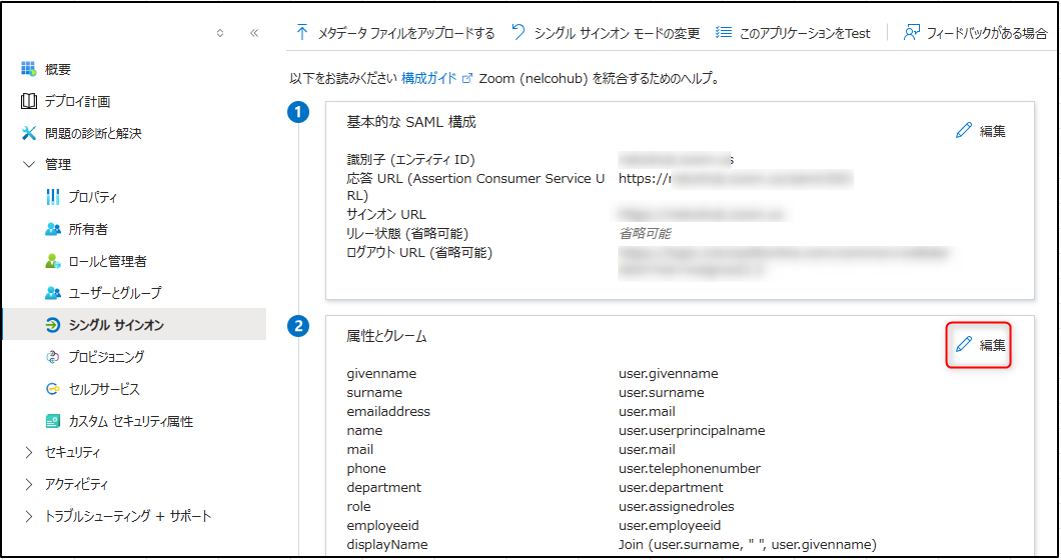Click the ロールと管理者 icon
This screenshot has height=560, width=1061.
click(x=53, y=261)
